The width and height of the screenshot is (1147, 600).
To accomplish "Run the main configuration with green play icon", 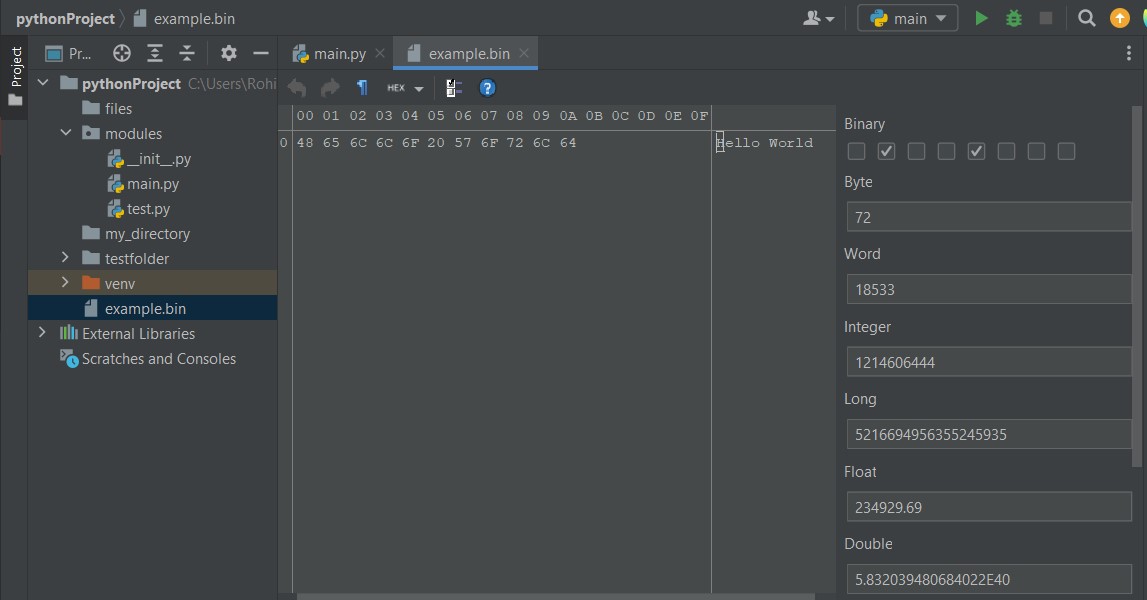I will [x=981, y=17].
